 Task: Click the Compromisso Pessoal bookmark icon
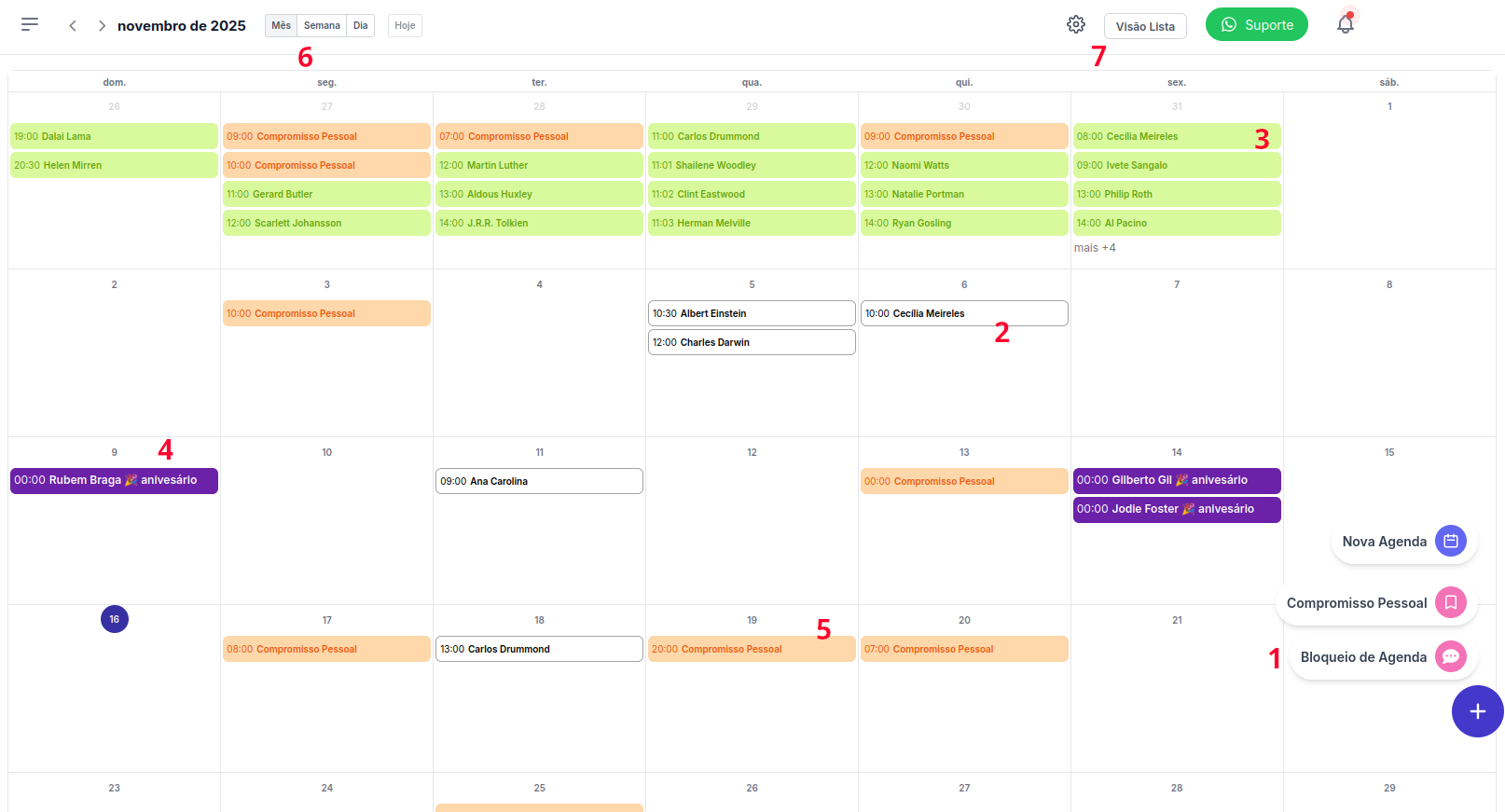pos(1450,602)
